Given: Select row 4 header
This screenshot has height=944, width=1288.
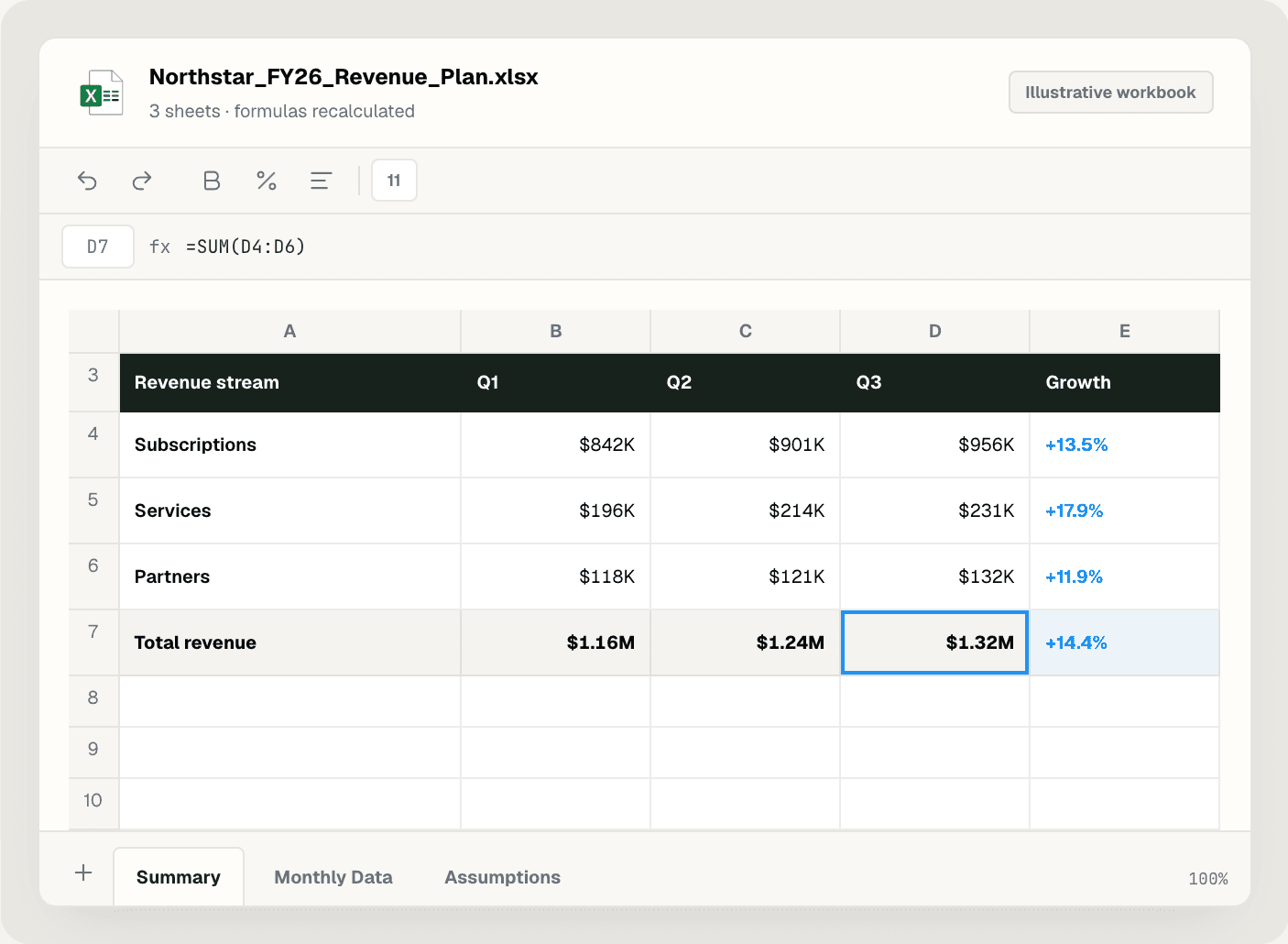Looking at the screenshot, I should pos(93,445).
